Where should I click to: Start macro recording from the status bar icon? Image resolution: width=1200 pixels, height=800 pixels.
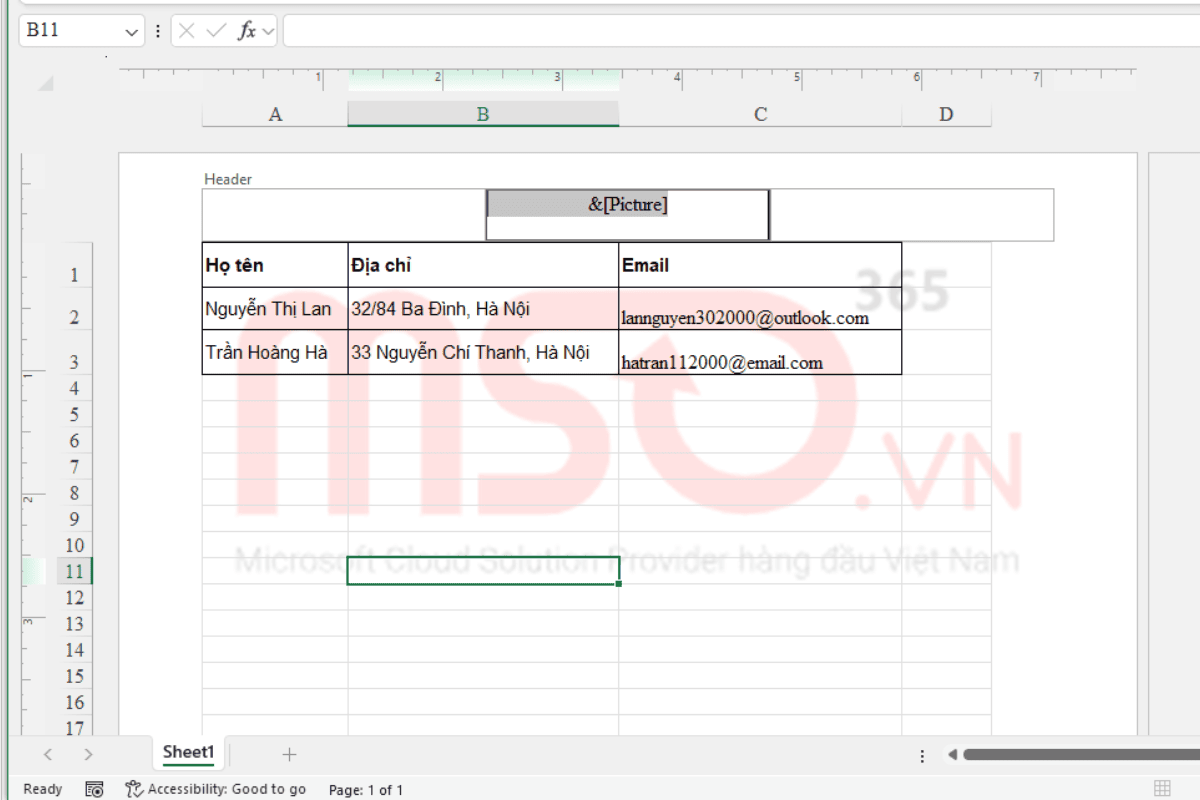pyautogui.click(x=94, y=789)
